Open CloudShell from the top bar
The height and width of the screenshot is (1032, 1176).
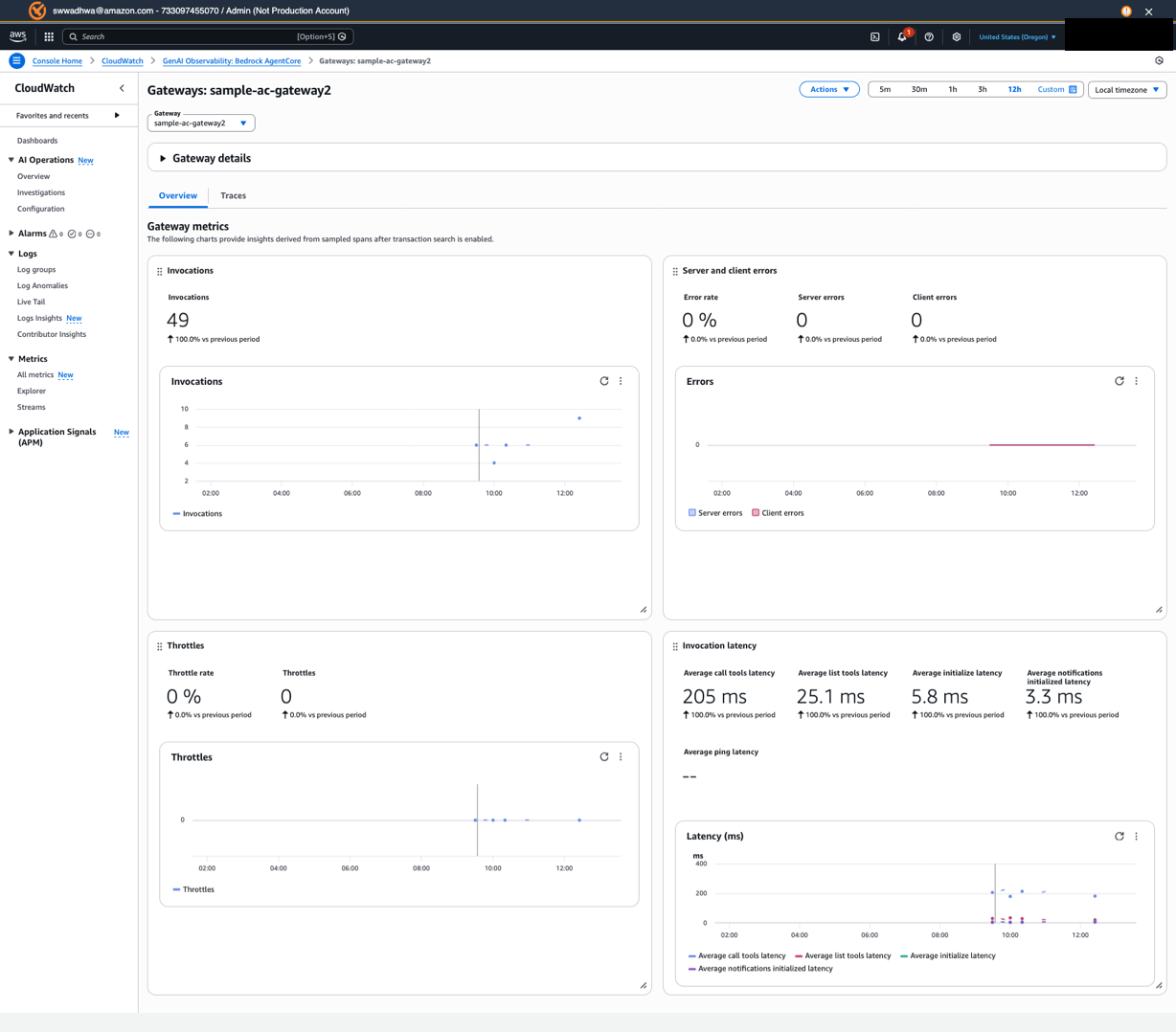(x=874, y=36)
